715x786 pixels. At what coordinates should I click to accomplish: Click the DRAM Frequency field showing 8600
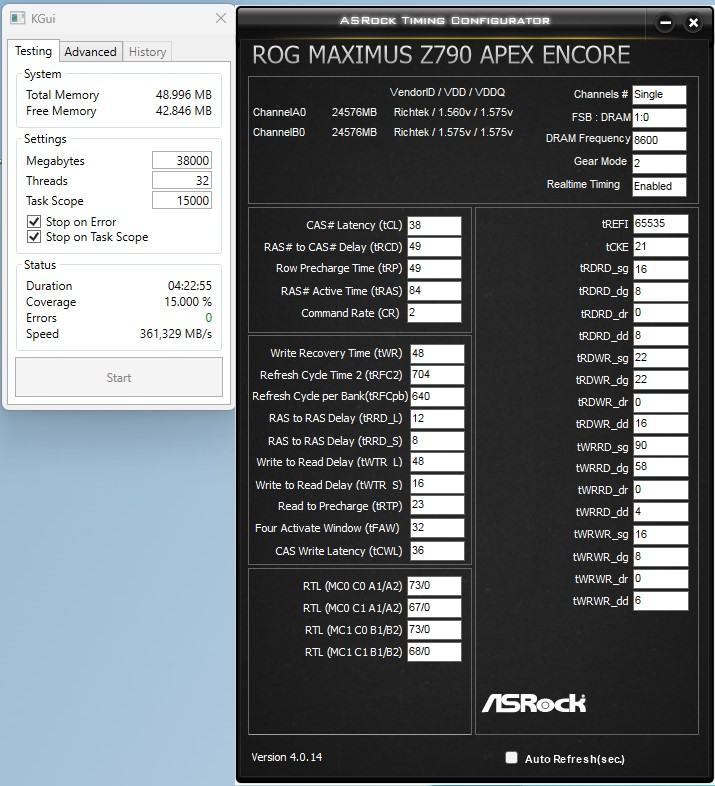tap(659, 140)
